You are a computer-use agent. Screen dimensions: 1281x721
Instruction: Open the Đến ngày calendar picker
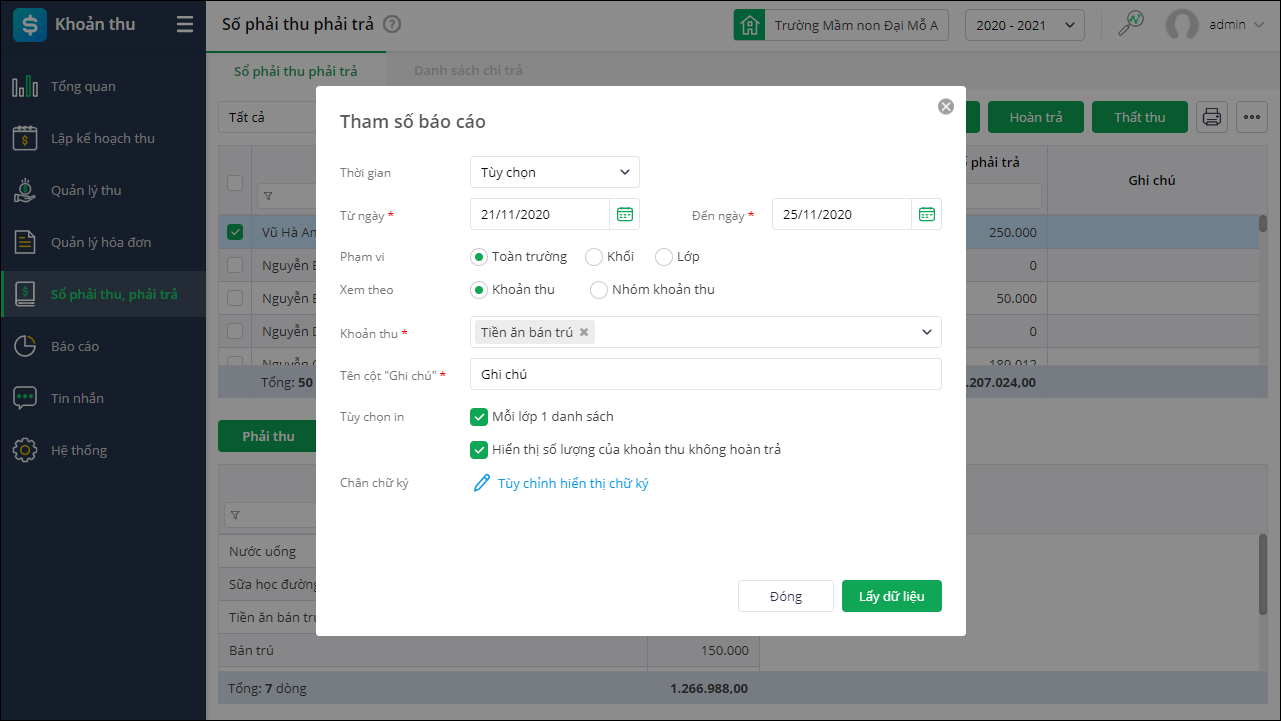tap(927, 214)
